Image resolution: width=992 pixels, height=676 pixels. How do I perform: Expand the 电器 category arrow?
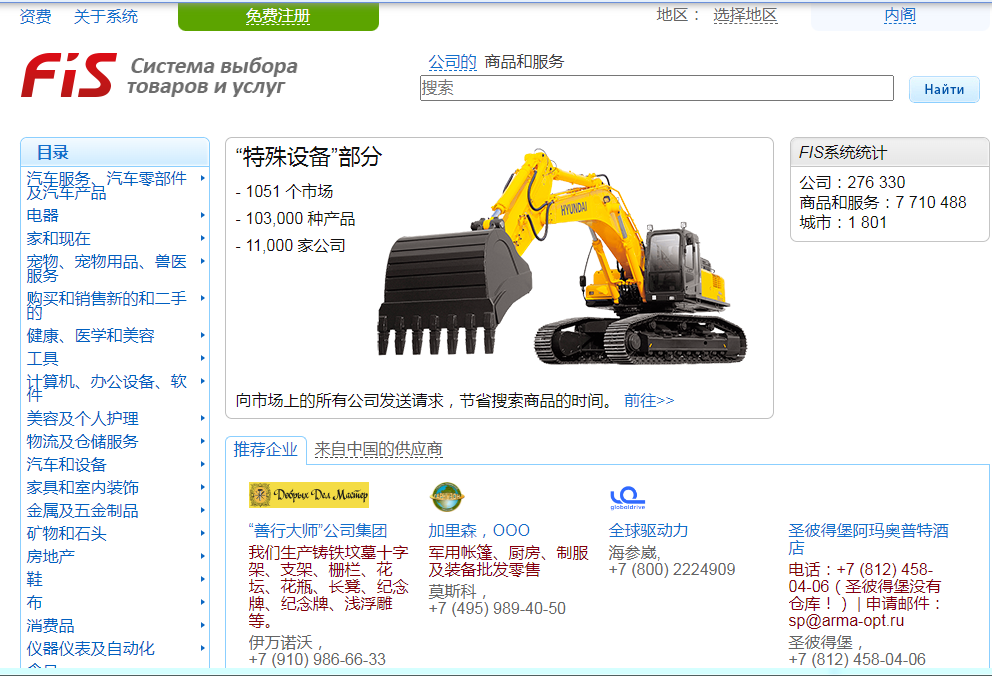202,215
